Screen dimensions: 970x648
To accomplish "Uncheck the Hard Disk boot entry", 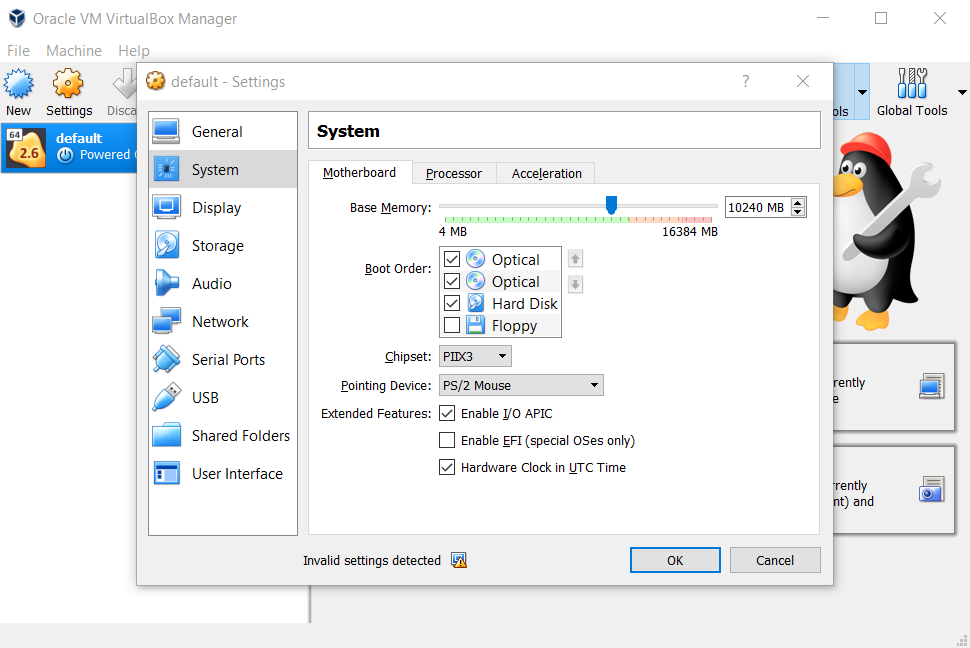I will click(452, 303).
